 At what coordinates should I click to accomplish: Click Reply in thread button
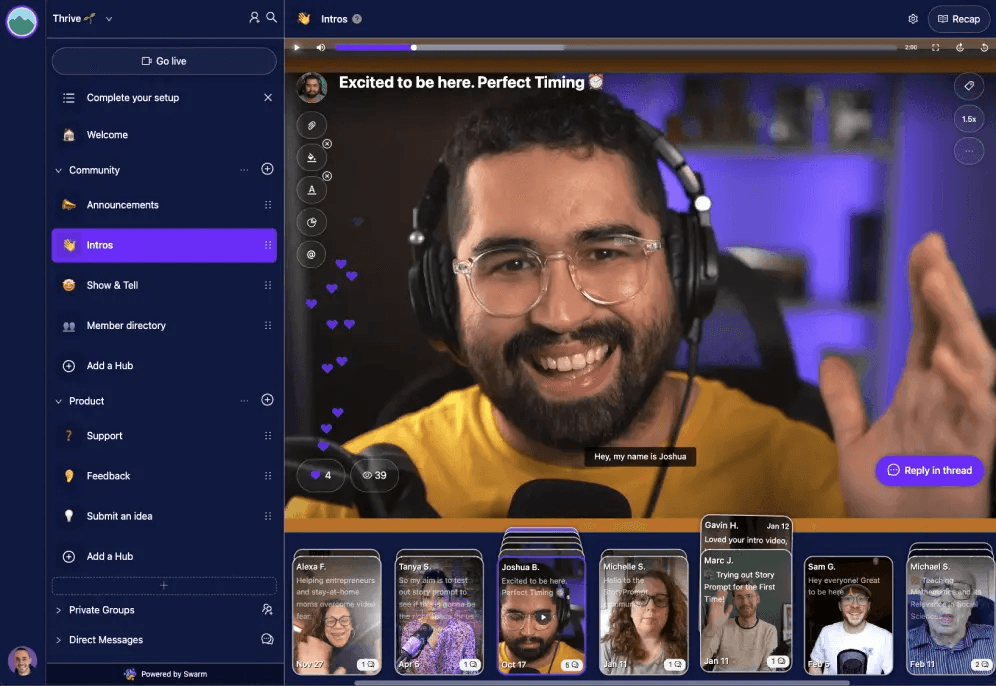click(930, 471)
